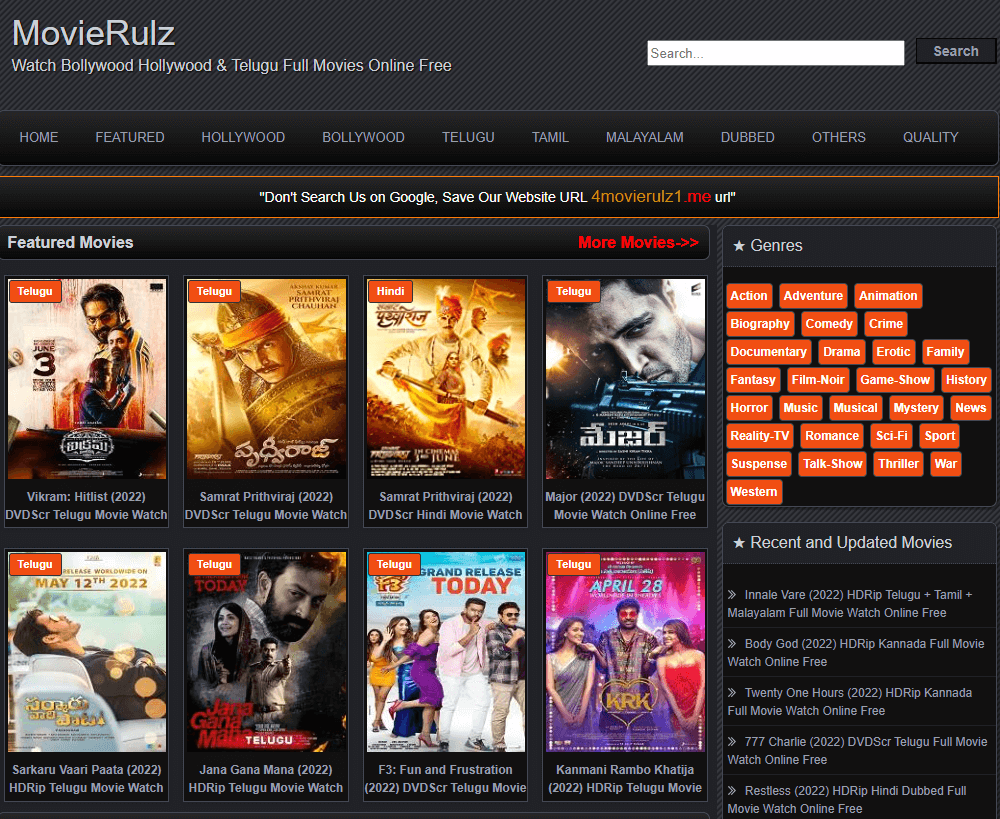The image size is (1000, 819).
Task: Open the Sarkaru Vaari Paata poster thumbnail
Action: pyautogui.click(x=87, y=651)
